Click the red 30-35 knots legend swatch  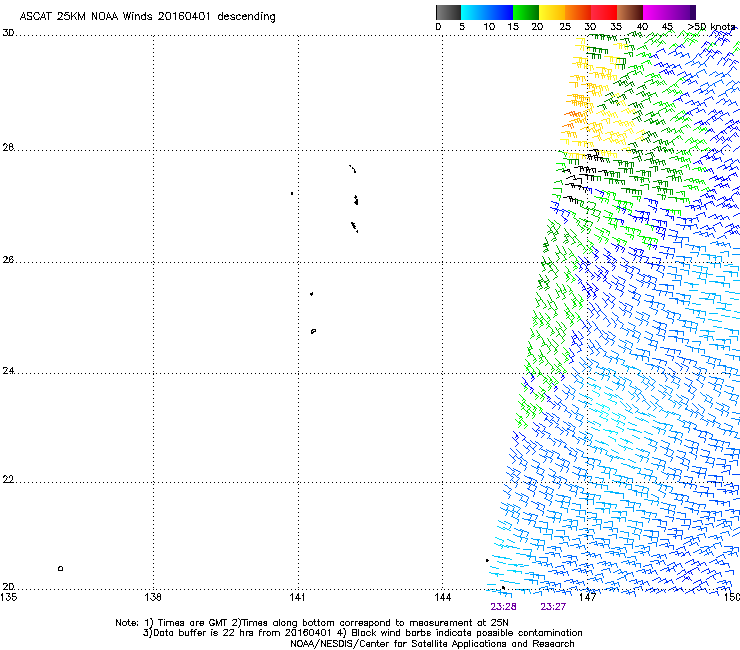tap(604, 12)
